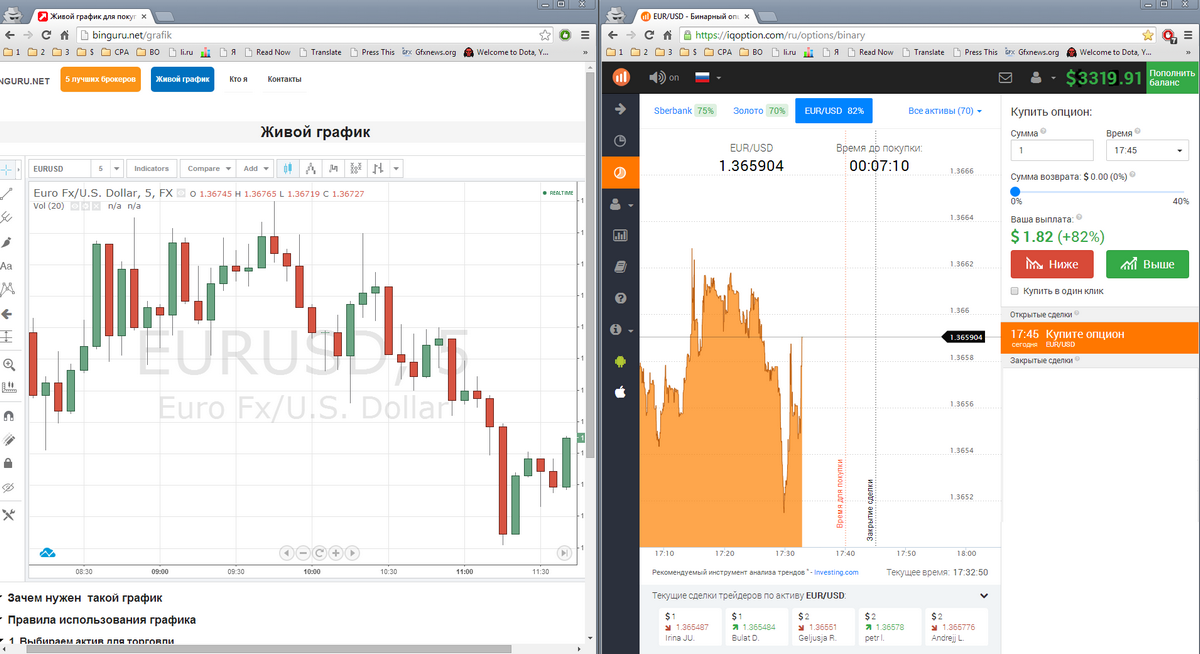
Task: Expand info icon menu in sidebar
Action: click(620, 329)
